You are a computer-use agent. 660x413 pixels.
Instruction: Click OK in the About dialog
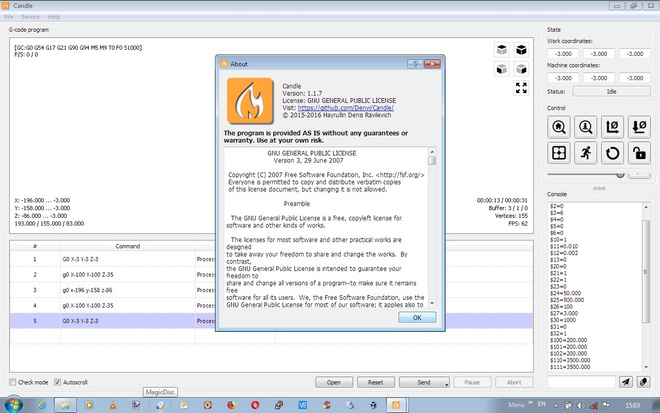[x=417, y=317]
